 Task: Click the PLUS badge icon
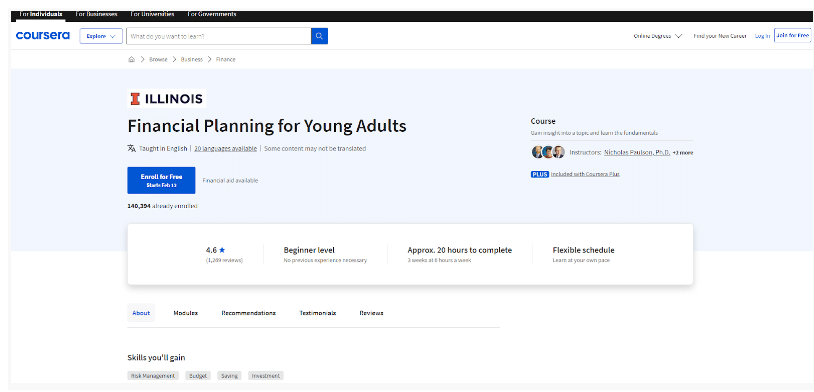(540, 174)
